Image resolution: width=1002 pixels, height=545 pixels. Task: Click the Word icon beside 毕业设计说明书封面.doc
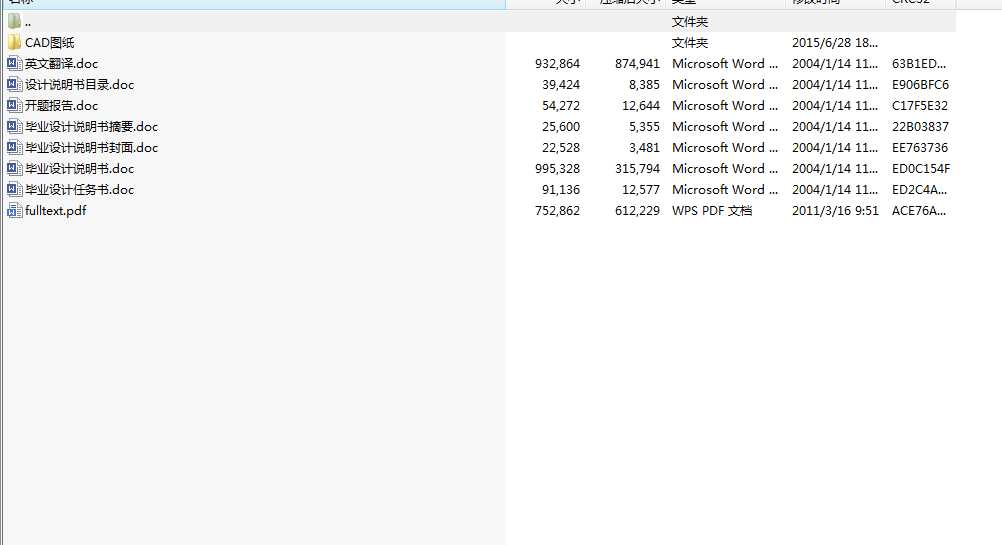pyautogui.click(x=14, y=148)
